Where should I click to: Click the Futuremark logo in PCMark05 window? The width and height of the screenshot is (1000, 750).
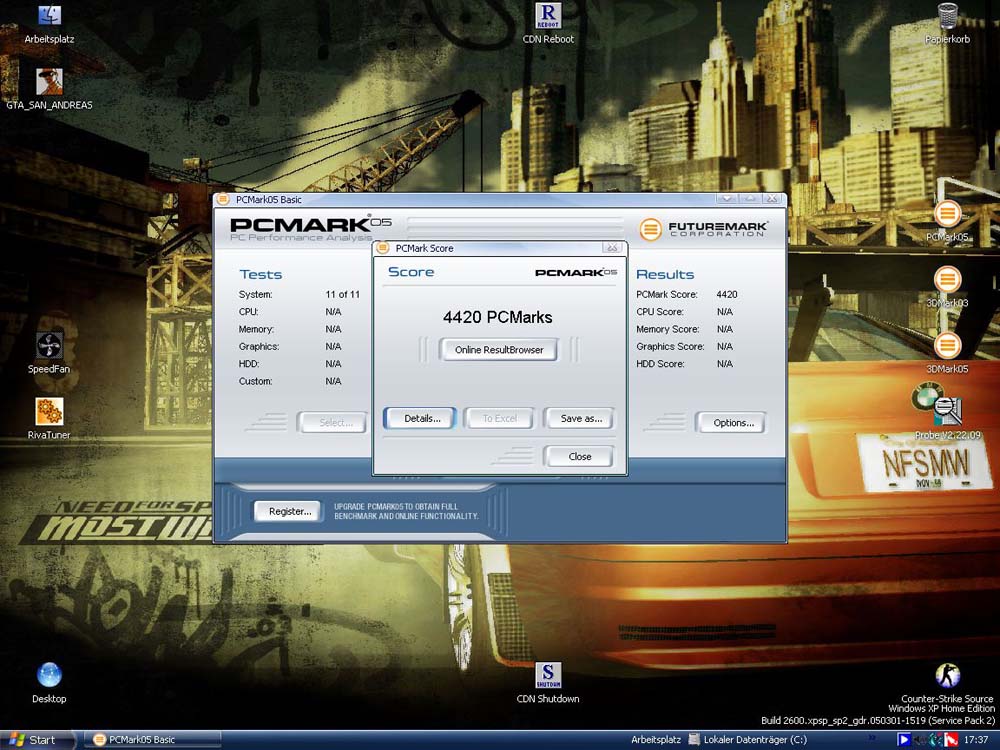(703, 229)
